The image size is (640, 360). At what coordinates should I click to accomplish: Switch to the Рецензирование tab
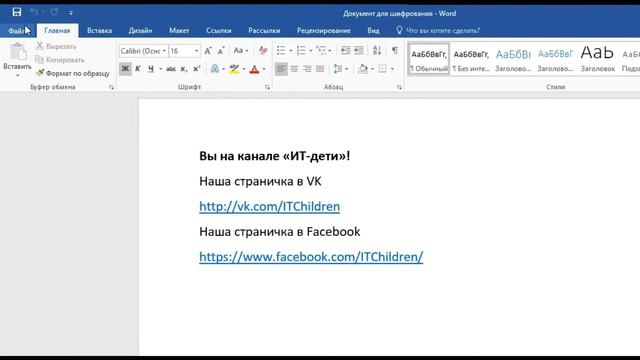324,31
